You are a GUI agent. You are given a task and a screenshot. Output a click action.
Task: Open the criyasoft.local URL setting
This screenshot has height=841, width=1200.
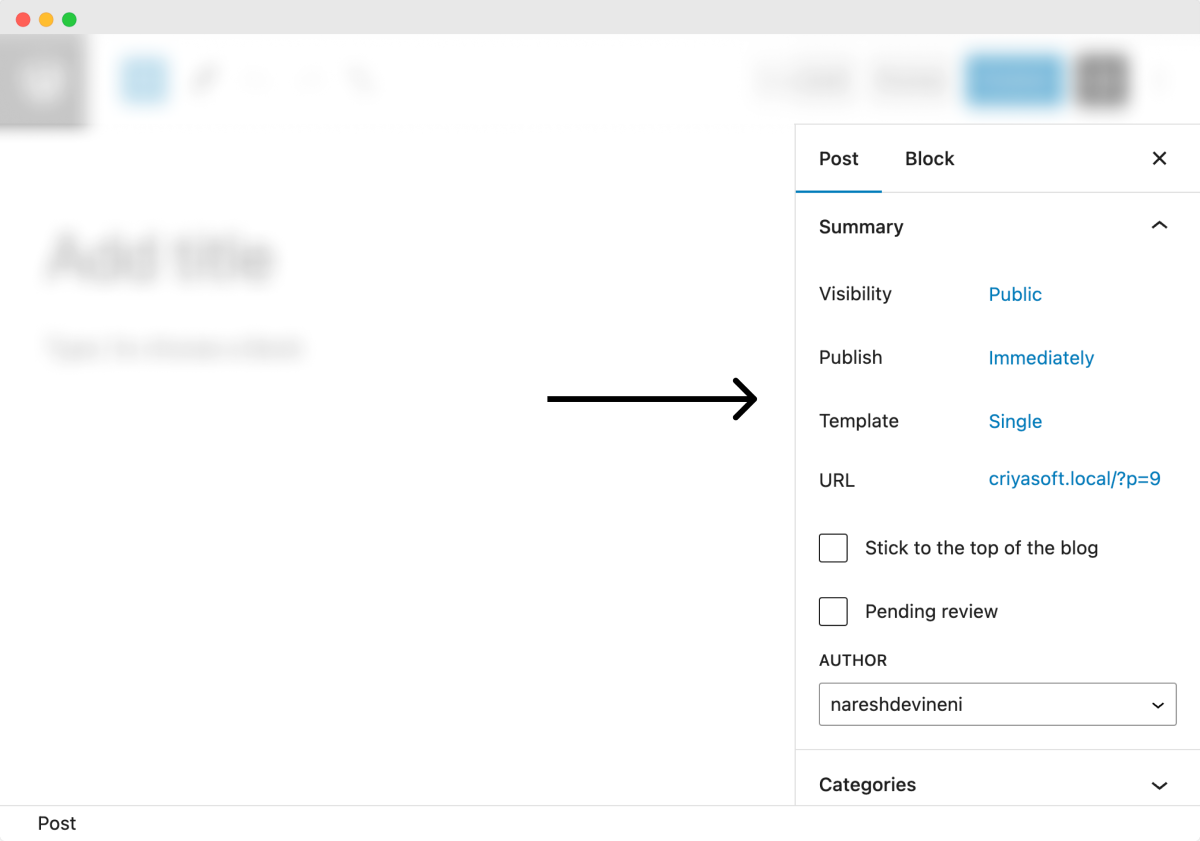tap(1074, 479)
